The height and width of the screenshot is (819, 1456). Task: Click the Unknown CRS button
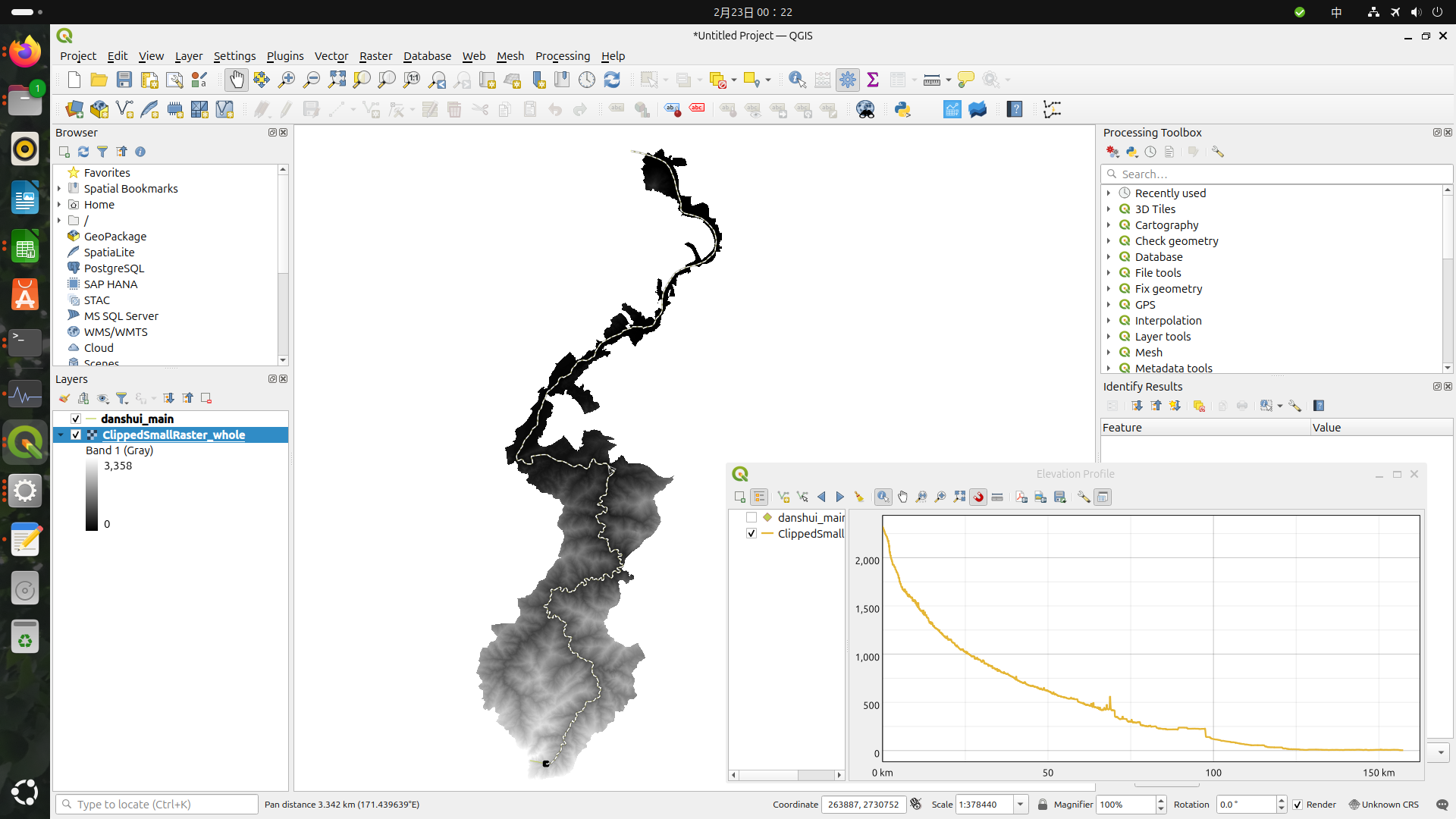tap(1383, 805)
